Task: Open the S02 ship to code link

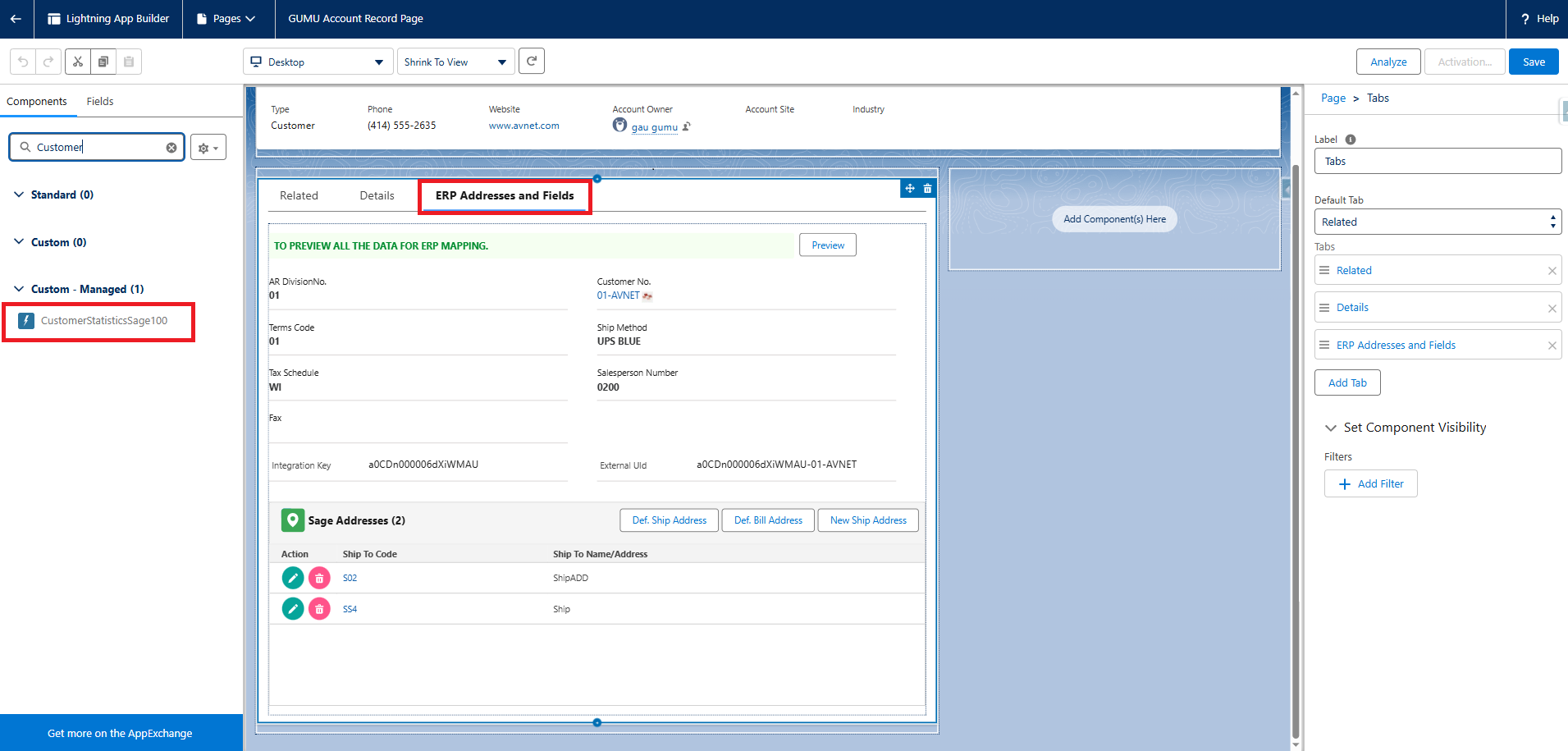Action: (350, 578)
